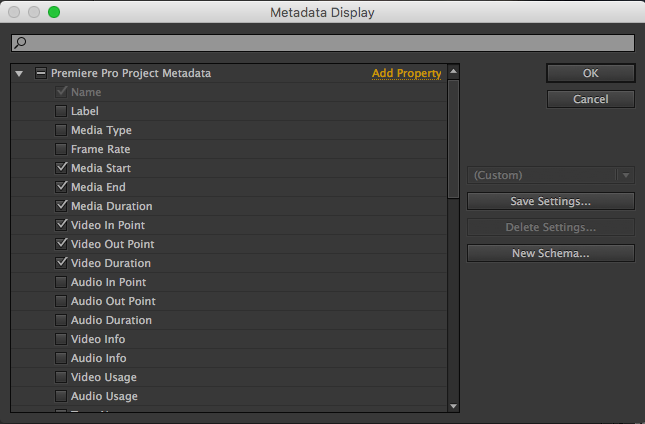Click Save Settings... button
645x424 pixels.
coord(550,201)
